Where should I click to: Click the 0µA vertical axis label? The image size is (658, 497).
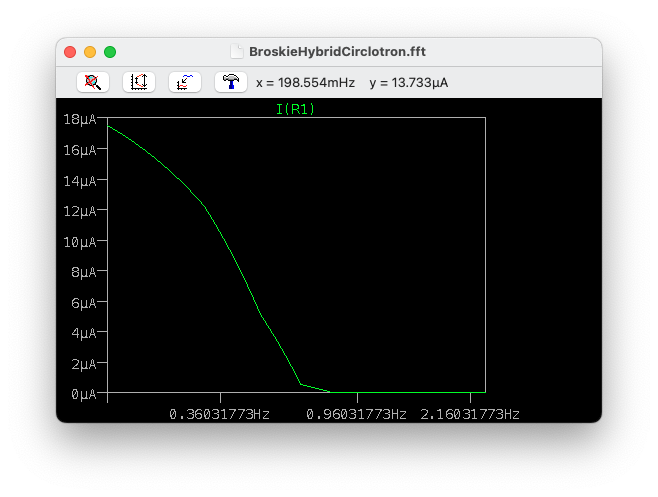coord(84,394)
